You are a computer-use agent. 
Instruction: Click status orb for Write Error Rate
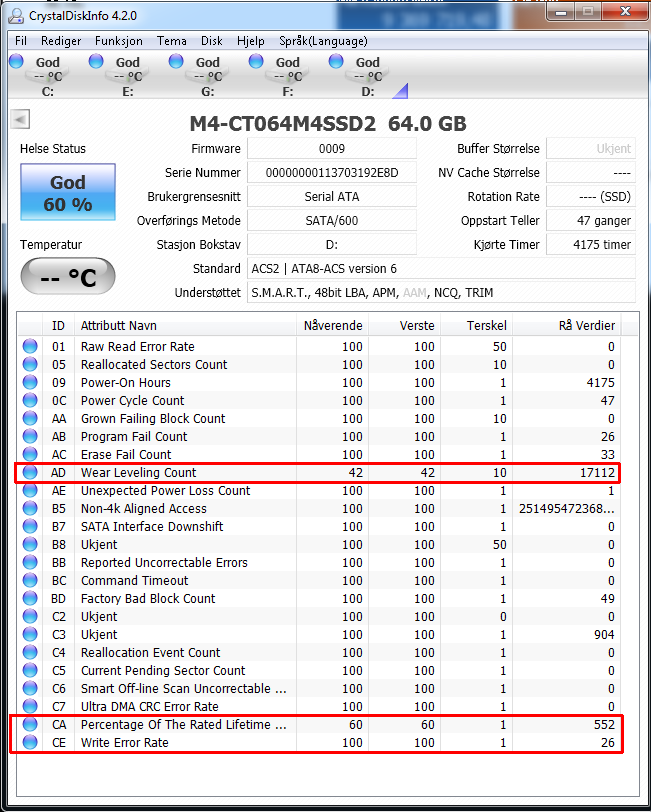[30, 742]
